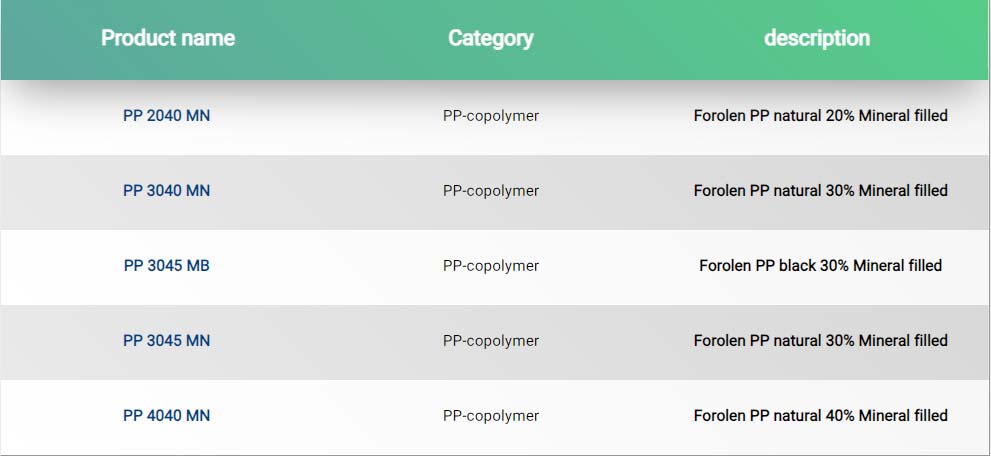Click the 40% Mineral filled description text

pos(820,416)
